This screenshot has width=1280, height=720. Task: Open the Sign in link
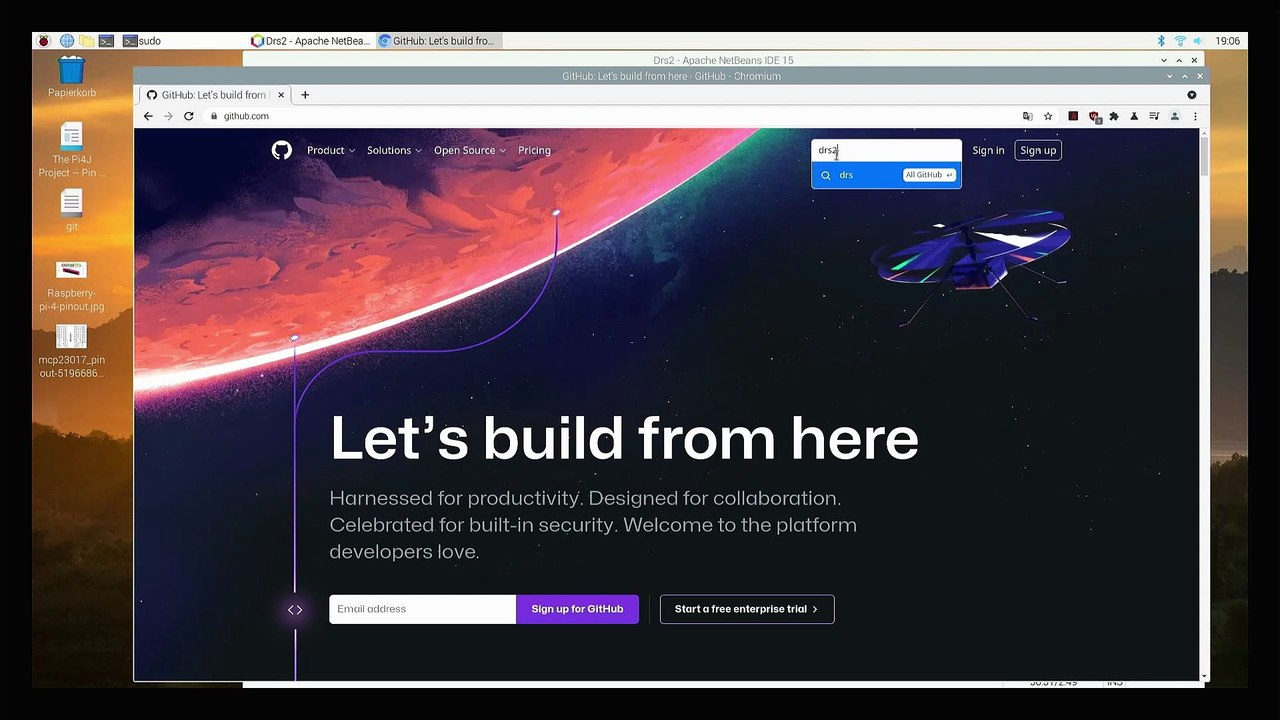988,150
